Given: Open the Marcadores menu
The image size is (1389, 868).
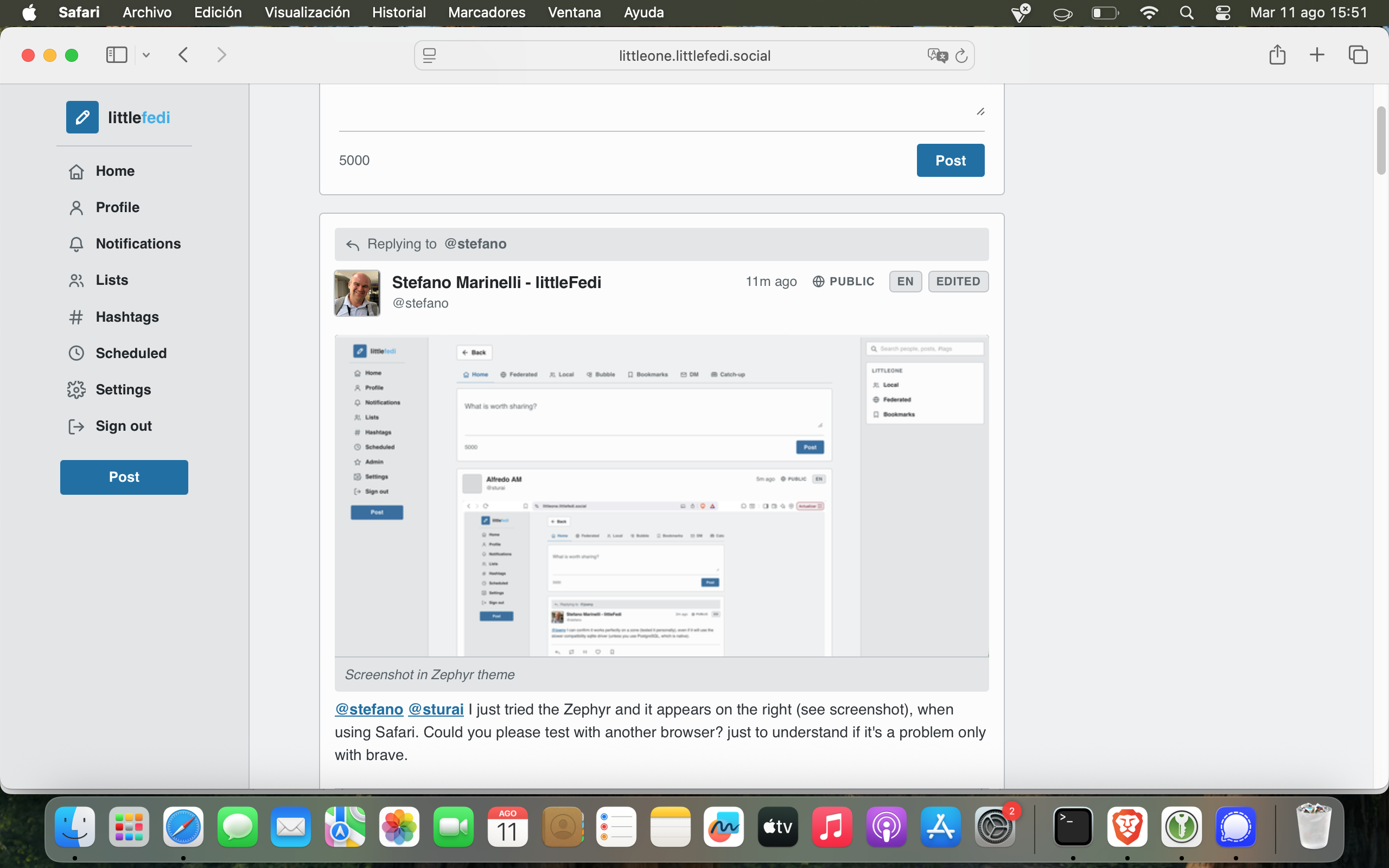Looking at the screenshot, I should pyautogui.click(x=487, y=12).
